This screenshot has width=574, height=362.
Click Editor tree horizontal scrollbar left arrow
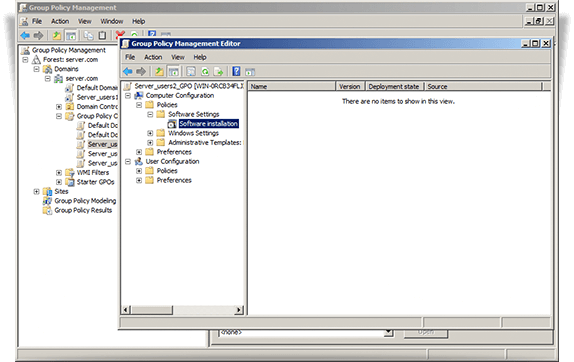point(126,310)
